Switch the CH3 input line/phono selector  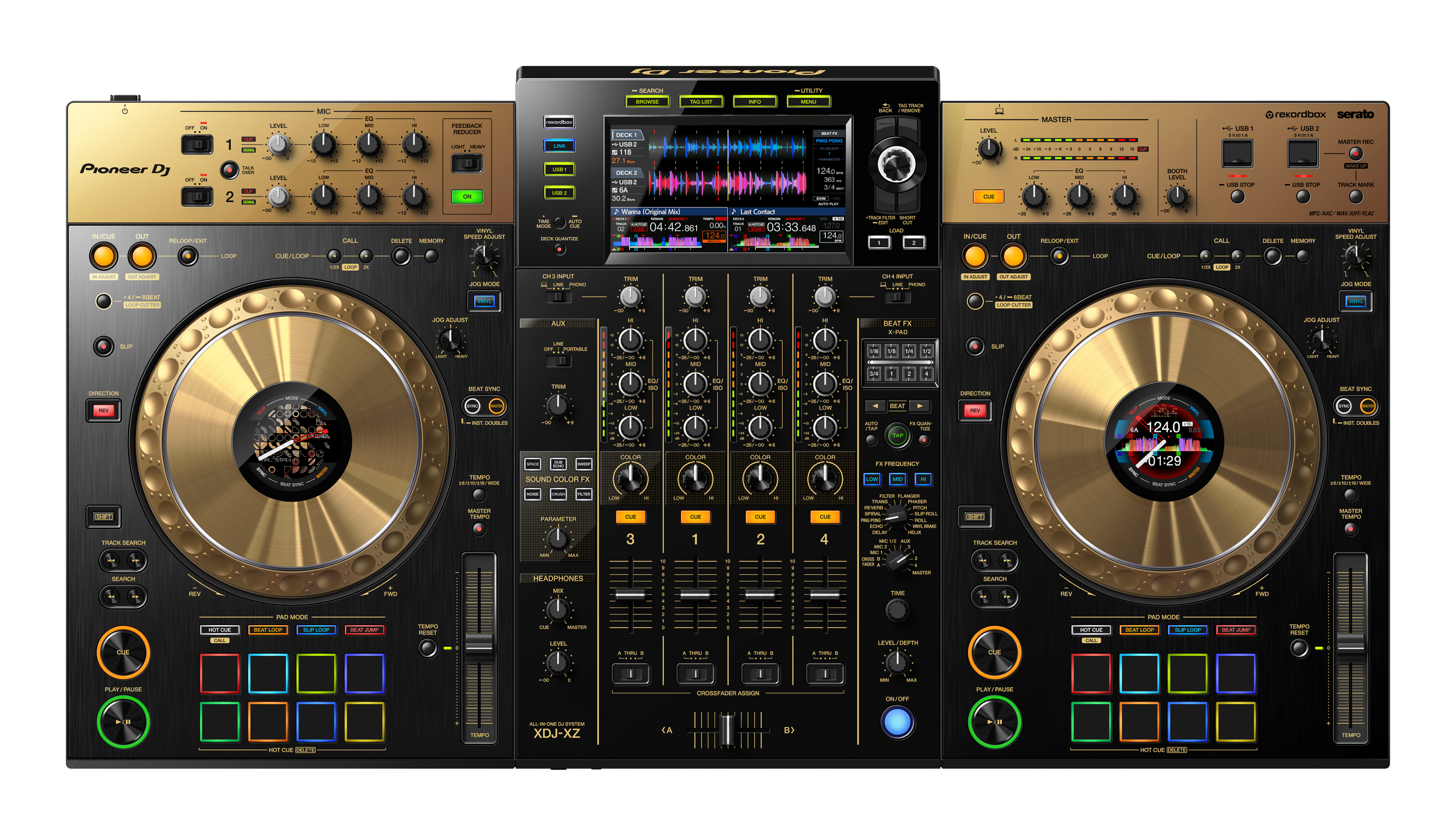click(558, 297)
